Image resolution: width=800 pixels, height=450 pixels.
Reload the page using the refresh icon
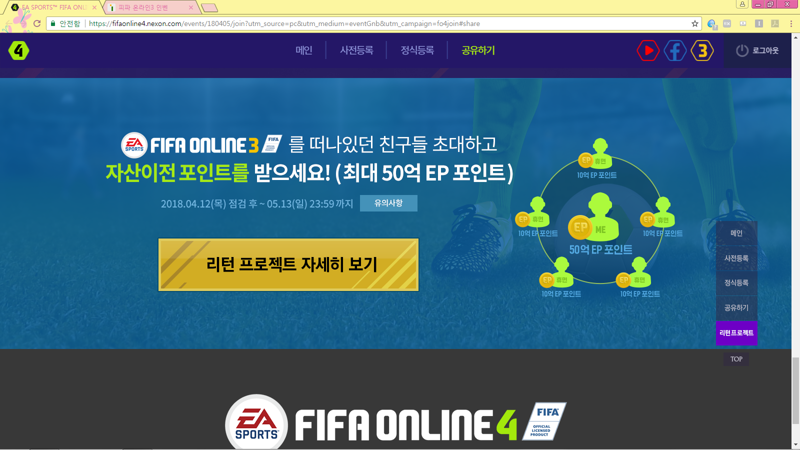click(x=37, y=23)
